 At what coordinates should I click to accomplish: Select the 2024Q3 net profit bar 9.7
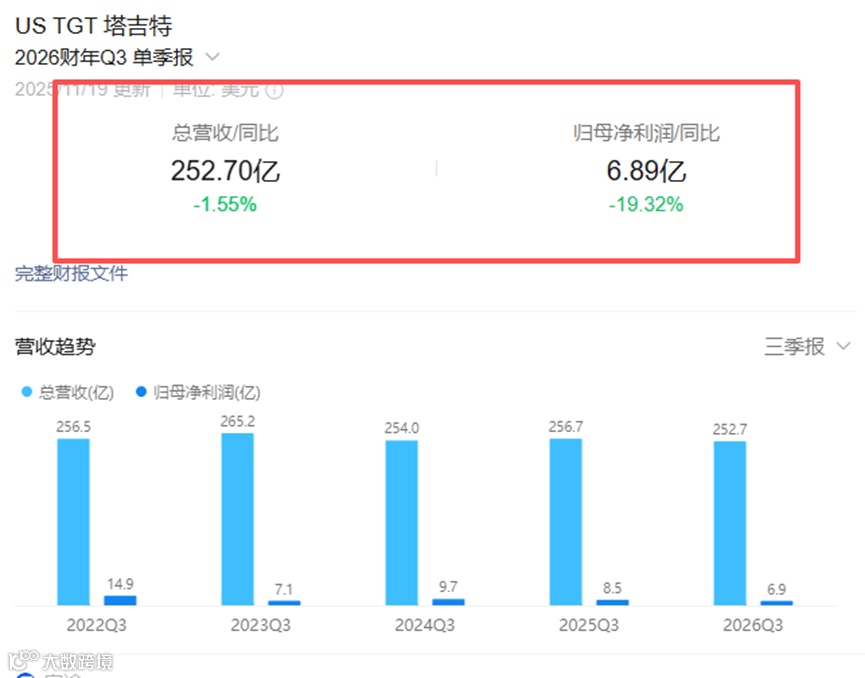pos(448,602)
